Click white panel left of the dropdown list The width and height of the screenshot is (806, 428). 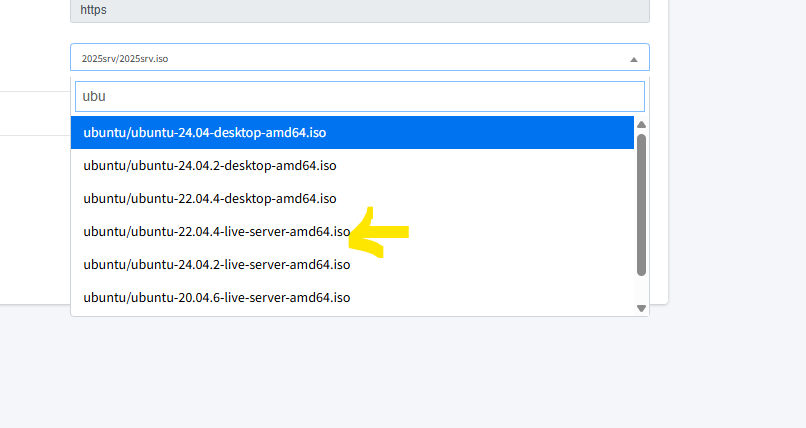tap(35, 221)
